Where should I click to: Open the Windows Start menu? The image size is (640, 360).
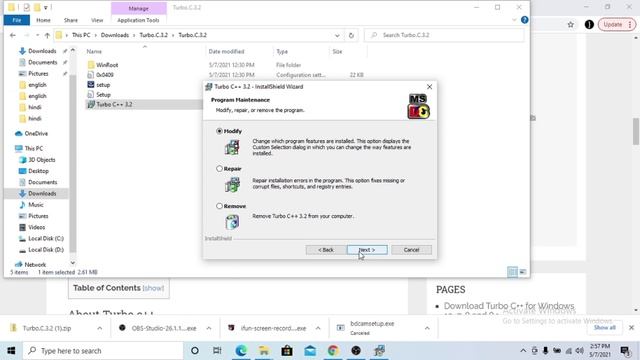point(11,351)
